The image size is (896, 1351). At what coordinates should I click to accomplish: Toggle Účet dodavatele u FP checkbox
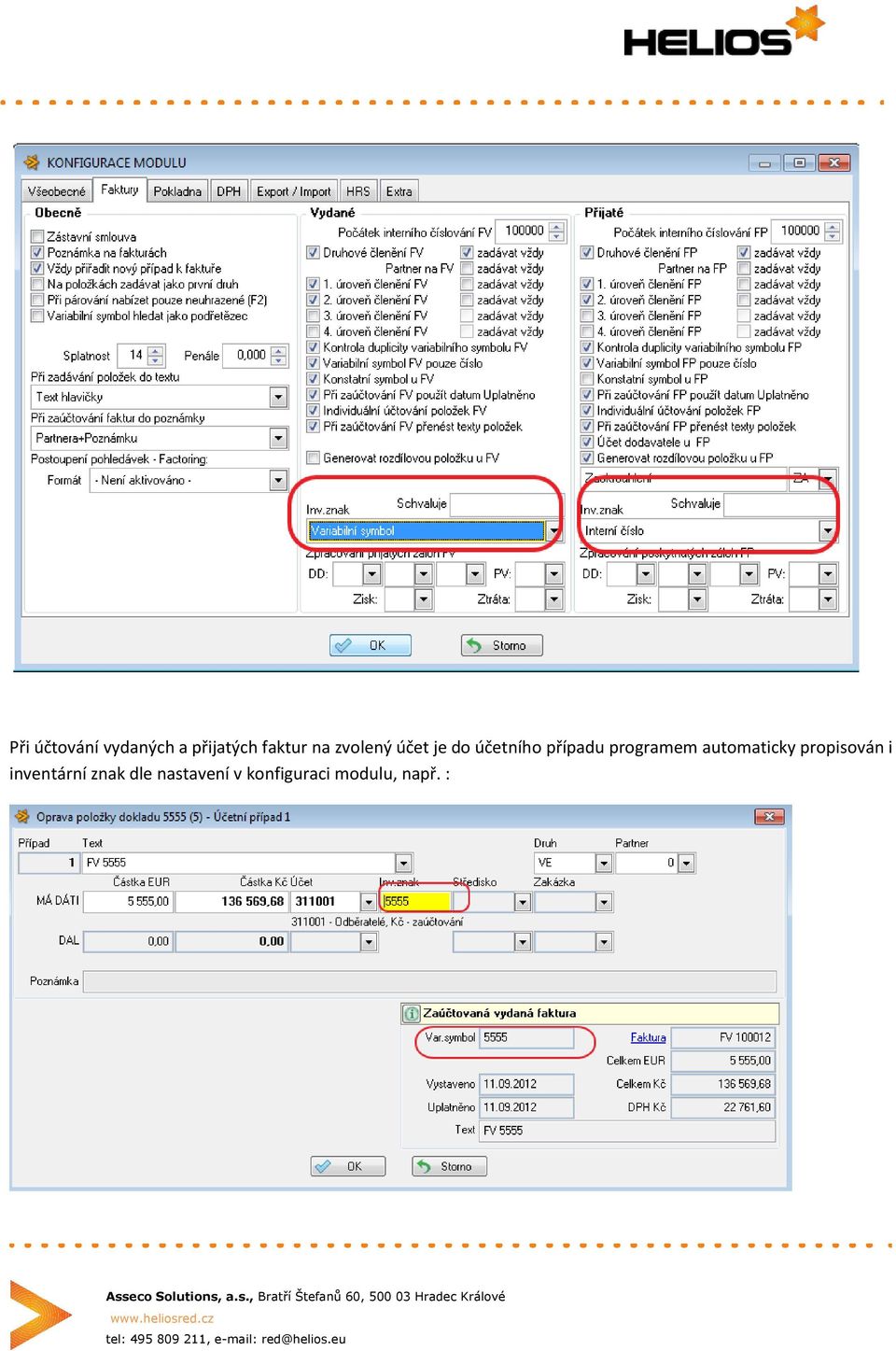[x=587, y=442]
